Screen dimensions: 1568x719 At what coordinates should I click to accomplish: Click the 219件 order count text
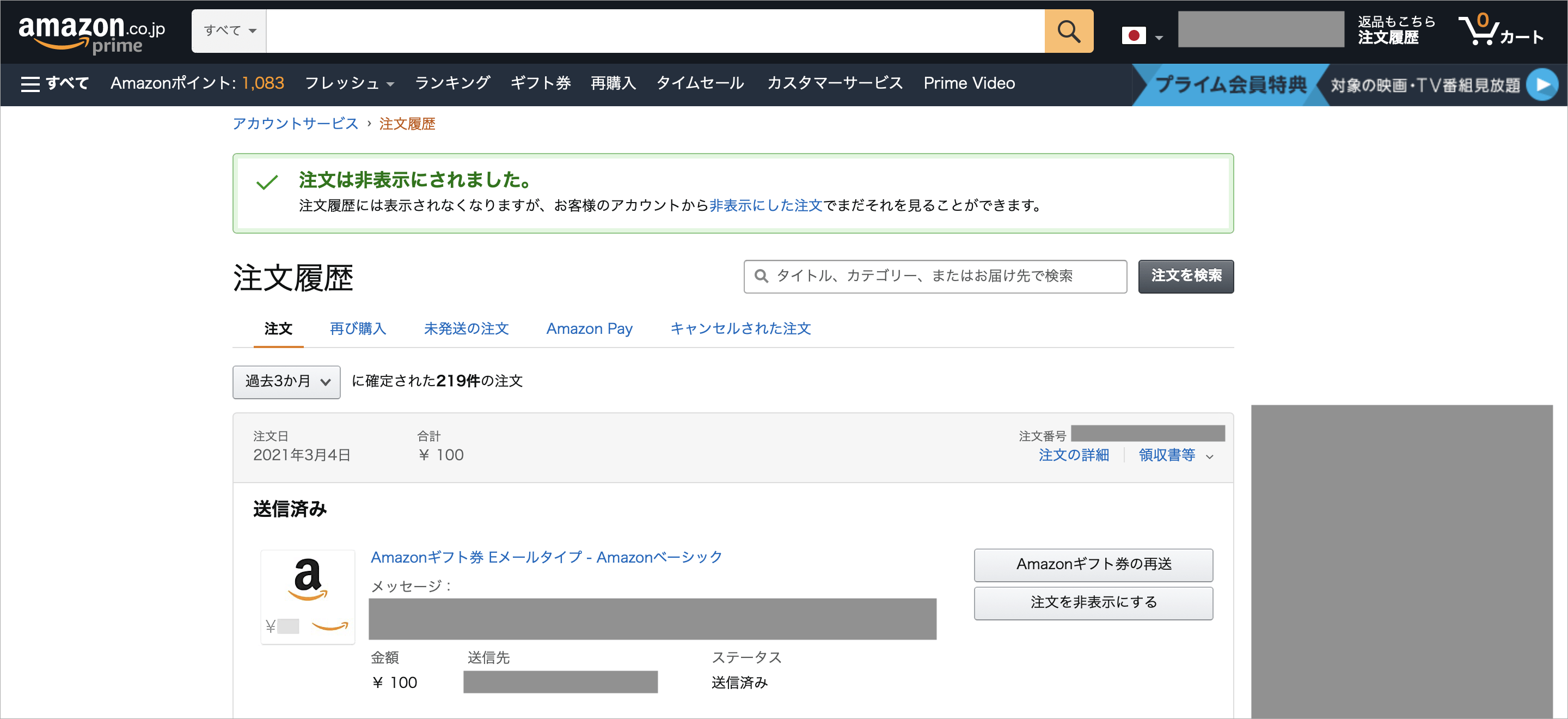(x=458, y=382)
